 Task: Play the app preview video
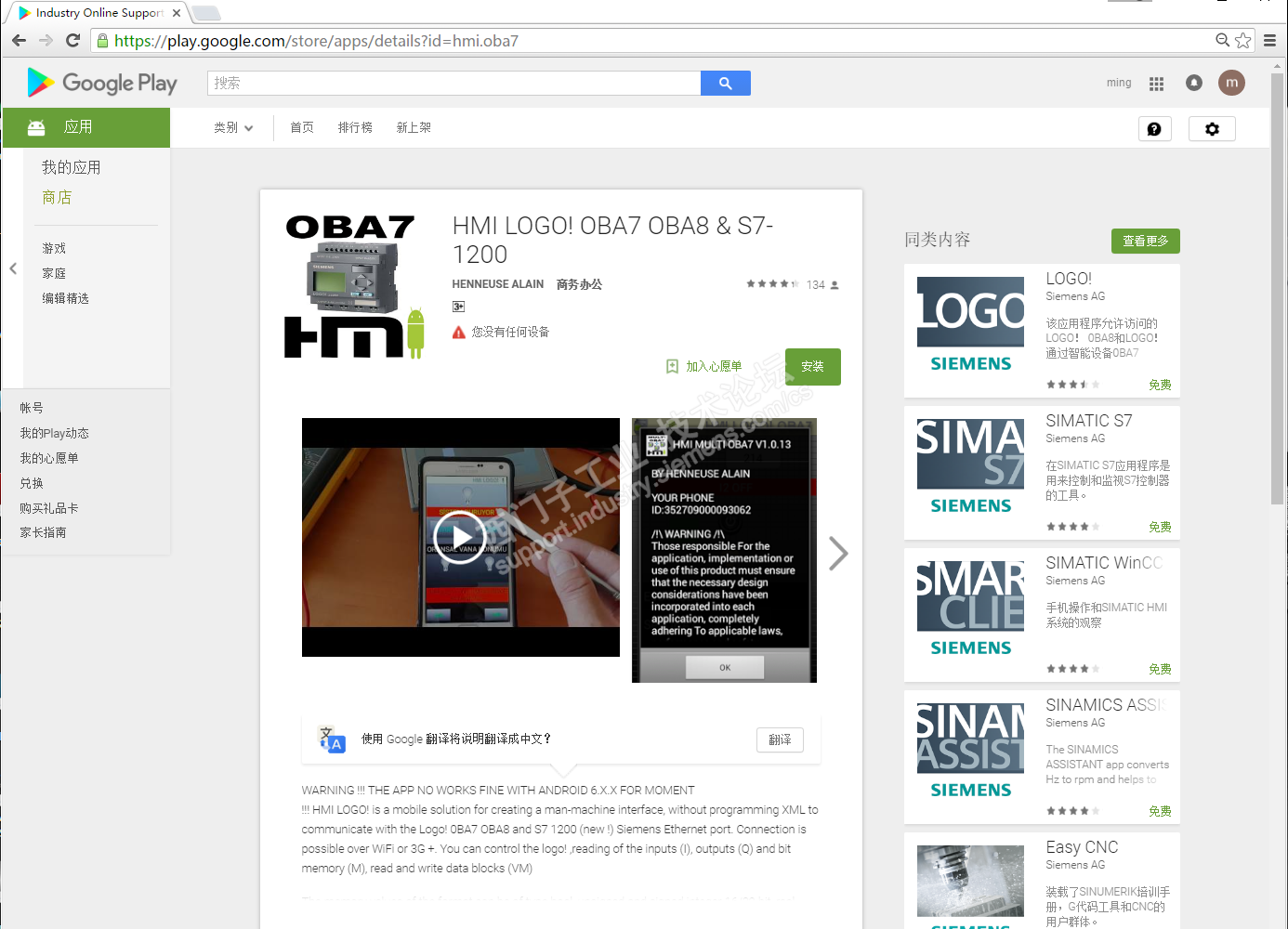(460, 537)
